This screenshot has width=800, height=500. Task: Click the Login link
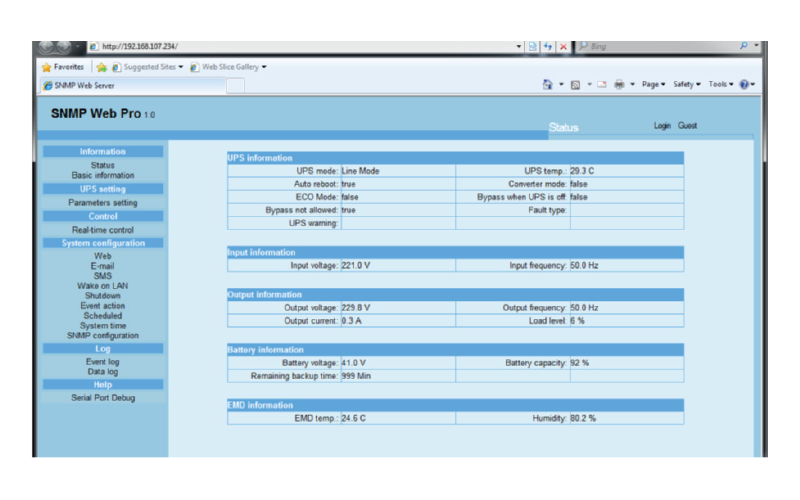point(662,126)
